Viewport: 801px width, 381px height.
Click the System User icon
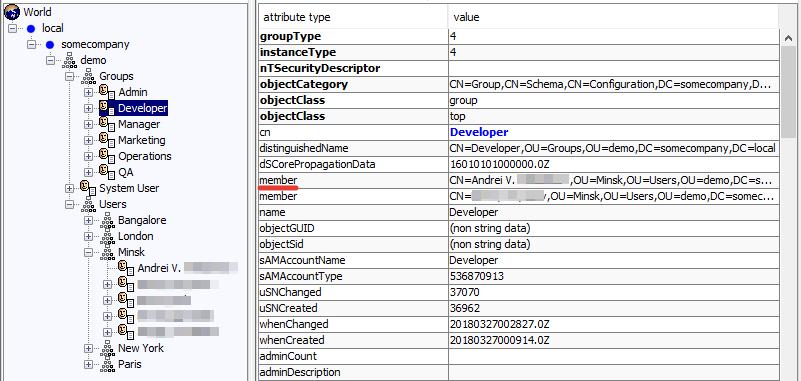tap(88, 188)
